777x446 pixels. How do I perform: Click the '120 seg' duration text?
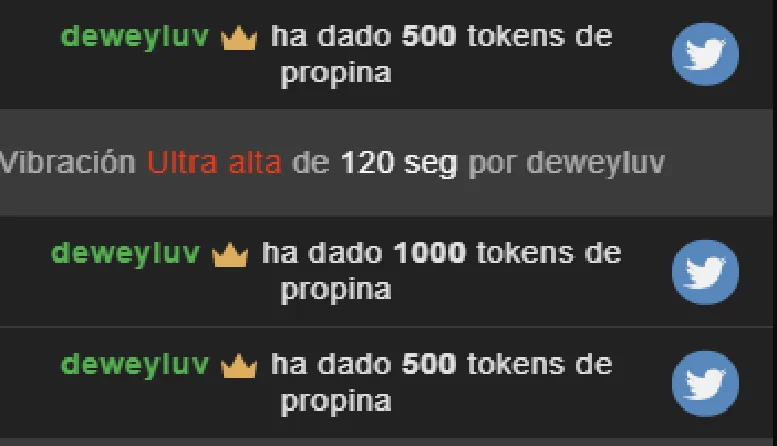click(x=399, y=164)
